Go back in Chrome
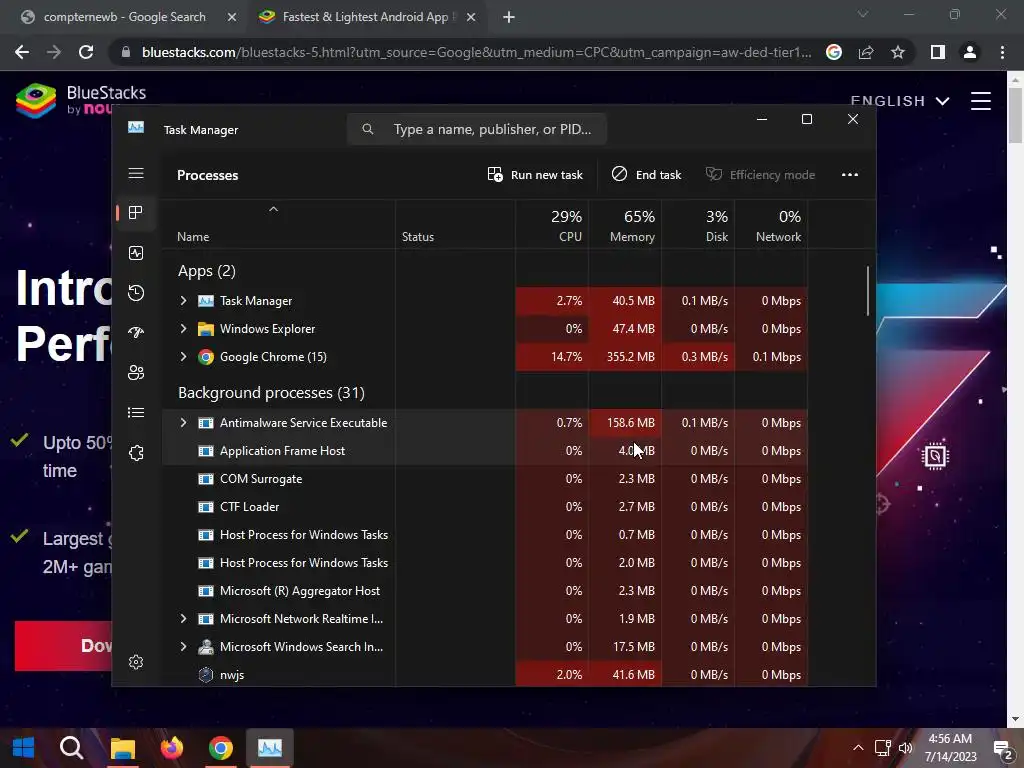The image size is (1024, 768). [x=22, y=52]
